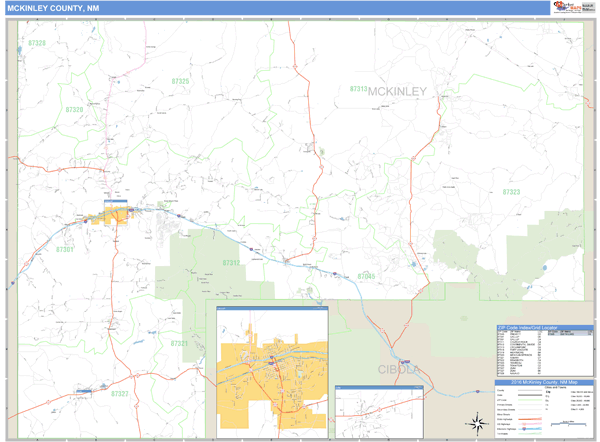
Task: Click ZIP code 87045 label
Action: 366,275
